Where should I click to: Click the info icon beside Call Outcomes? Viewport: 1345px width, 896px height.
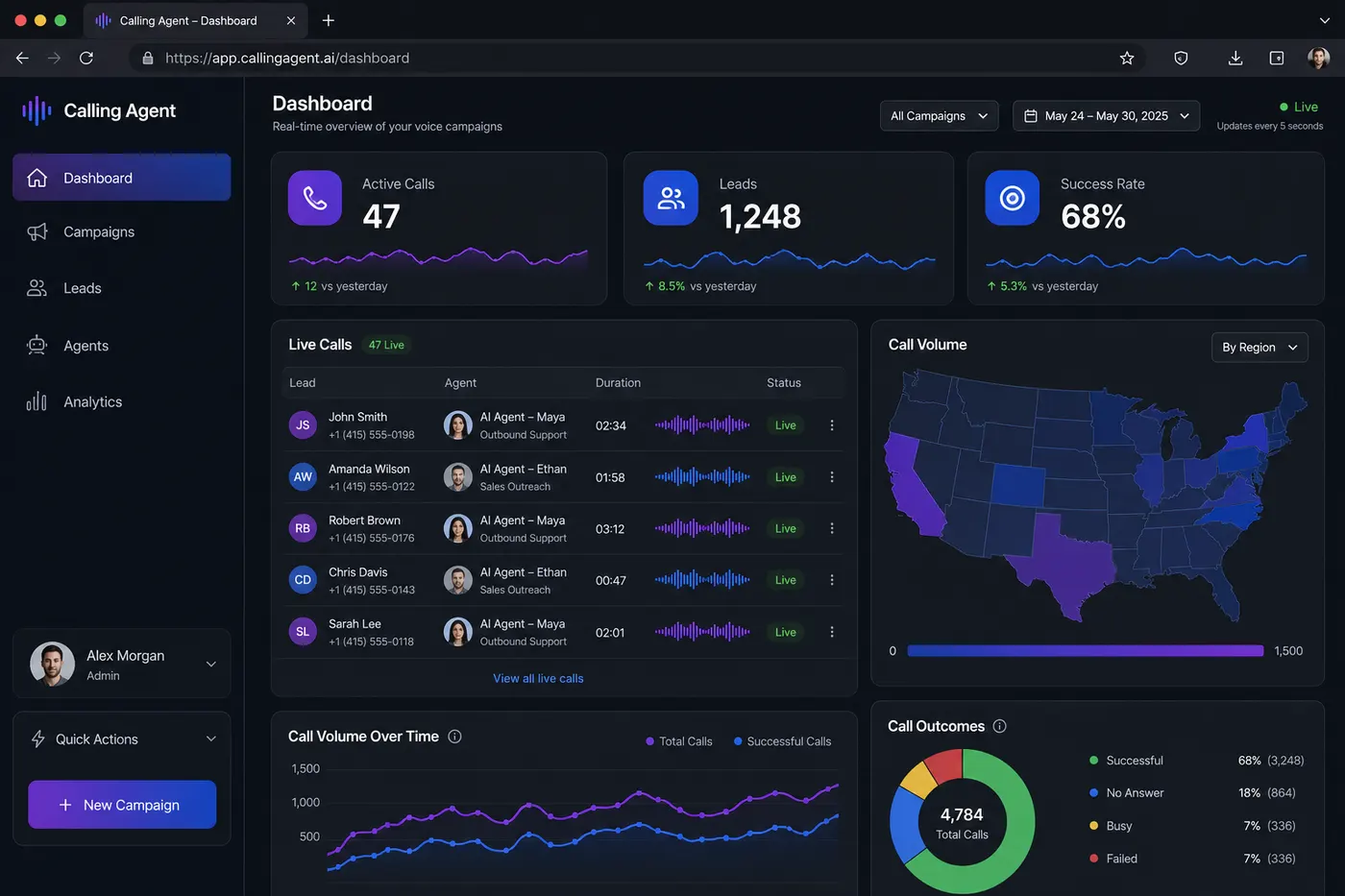[x=1000, y=726]
